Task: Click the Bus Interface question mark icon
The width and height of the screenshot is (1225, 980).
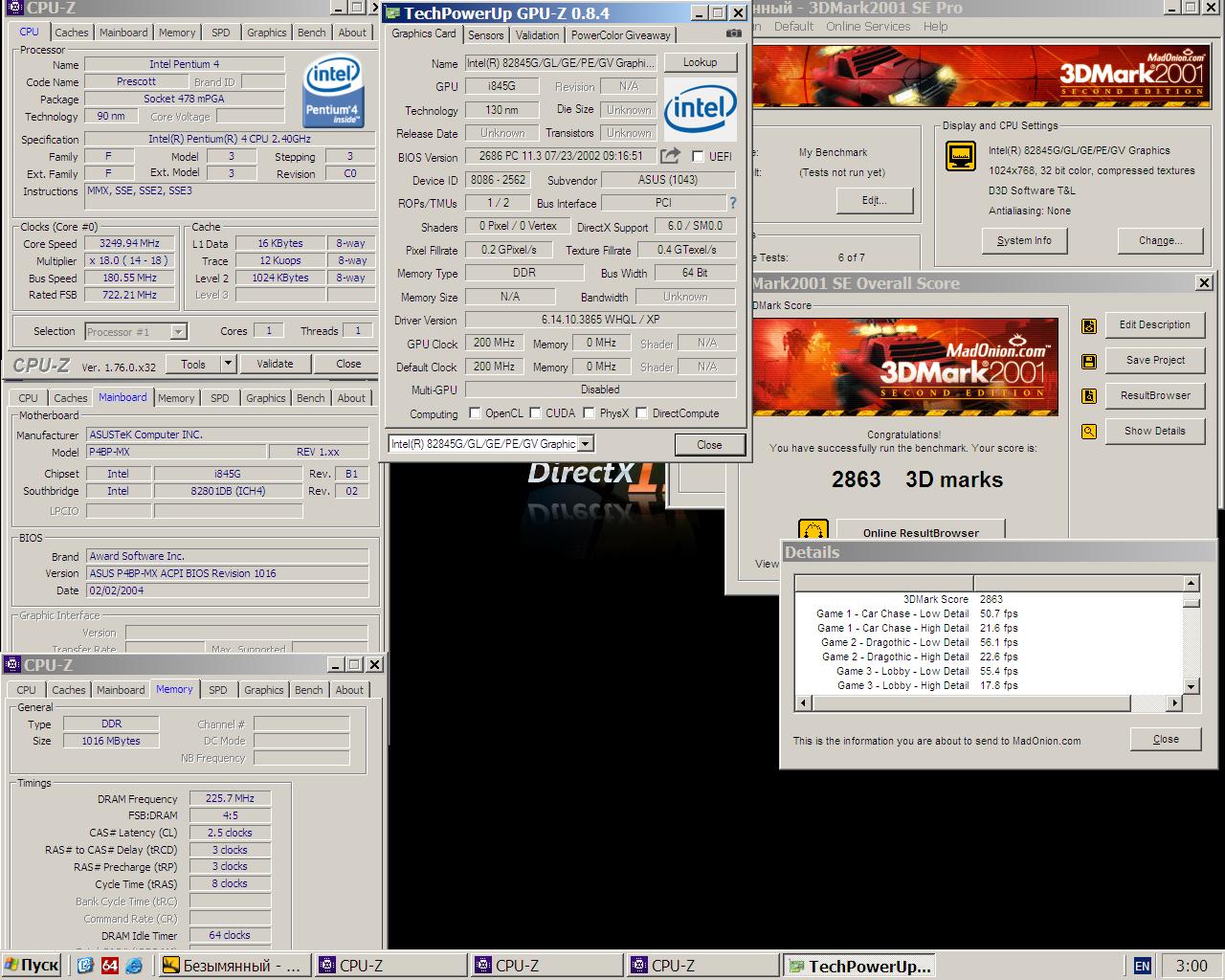Action: 733,203
